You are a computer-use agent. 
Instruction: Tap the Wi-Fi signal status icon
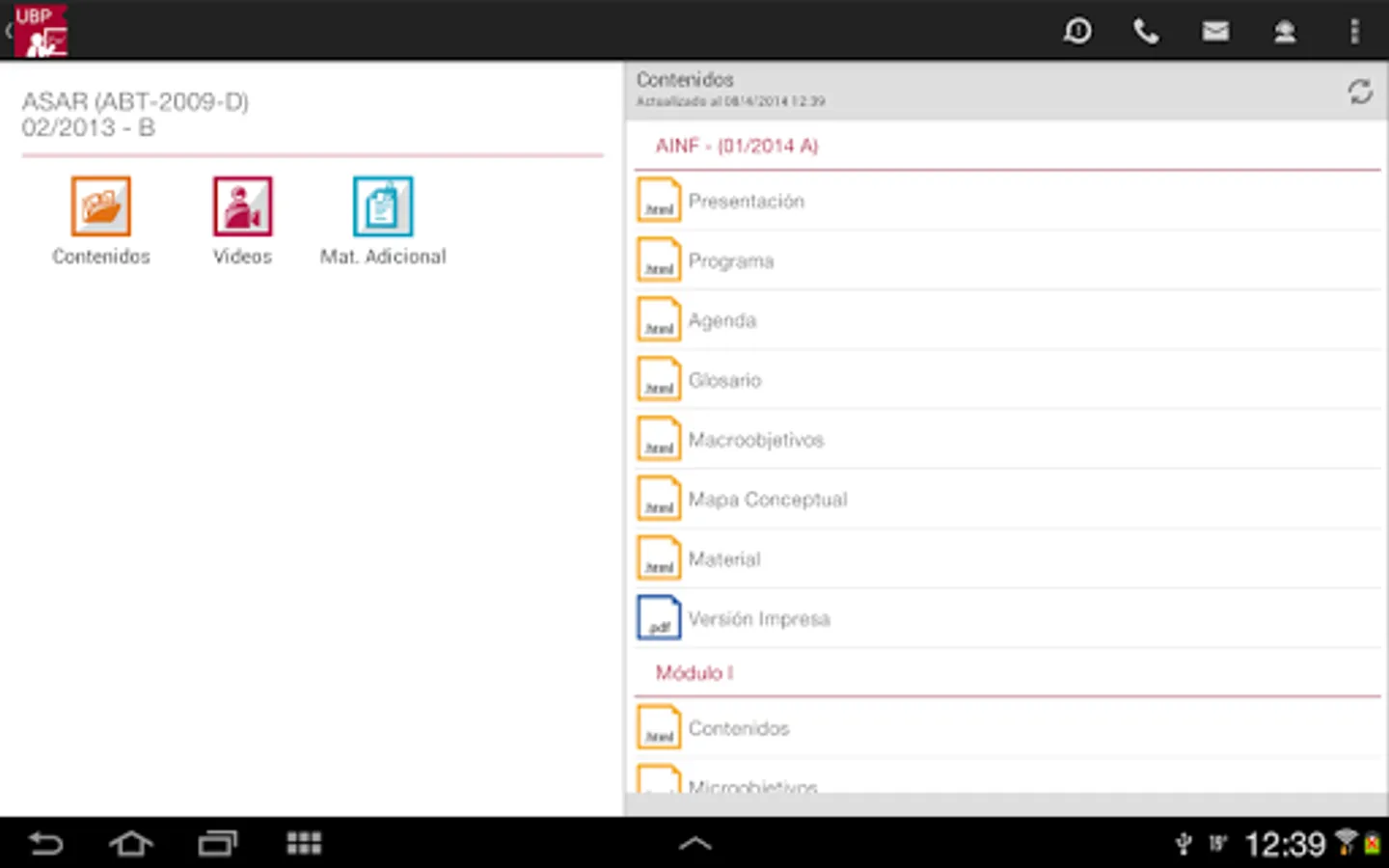[1345, 843]
